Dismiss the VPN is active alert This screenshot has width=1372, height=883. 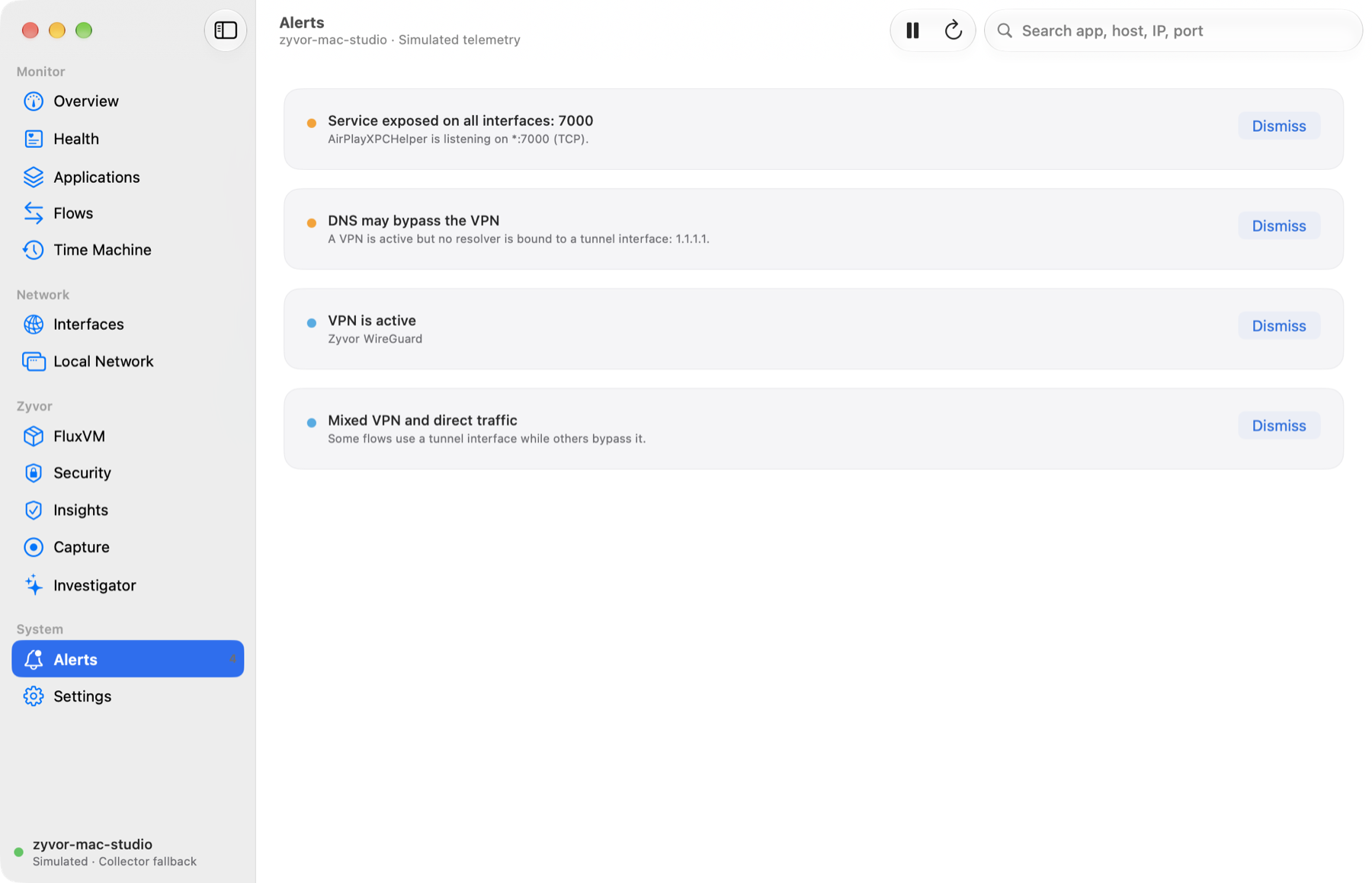[x=1279, y=326]
